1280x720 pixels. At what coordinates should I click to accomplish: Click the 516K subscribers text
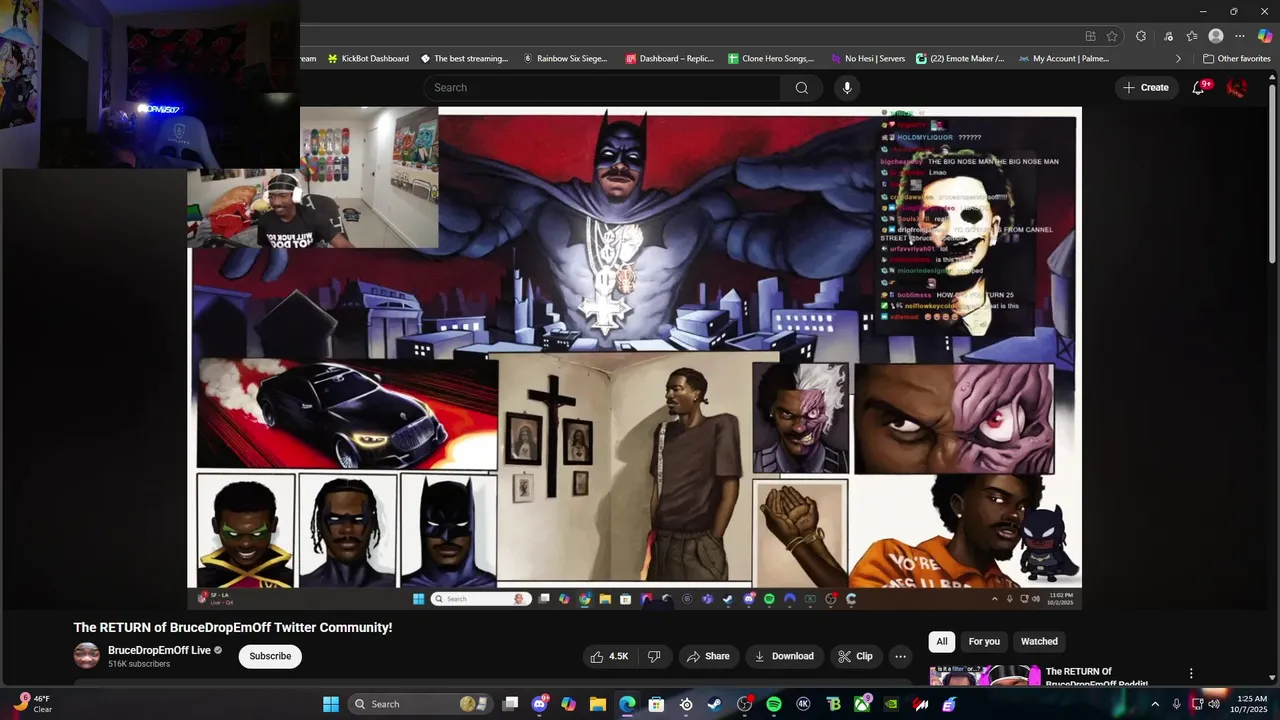[x=139, y=664]
